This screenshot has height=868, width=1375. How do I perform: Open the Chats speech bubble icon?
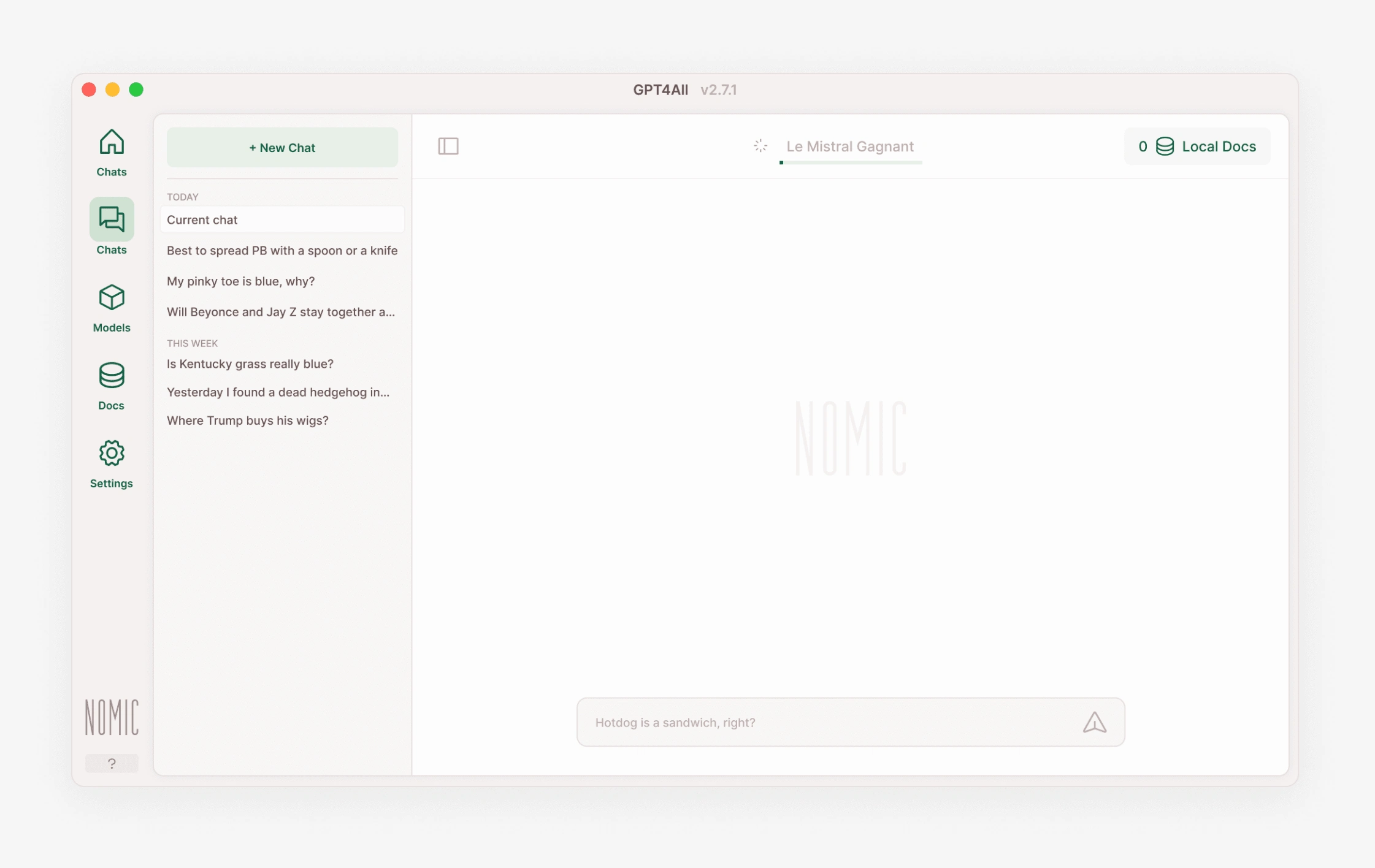(x=112, y=219)
